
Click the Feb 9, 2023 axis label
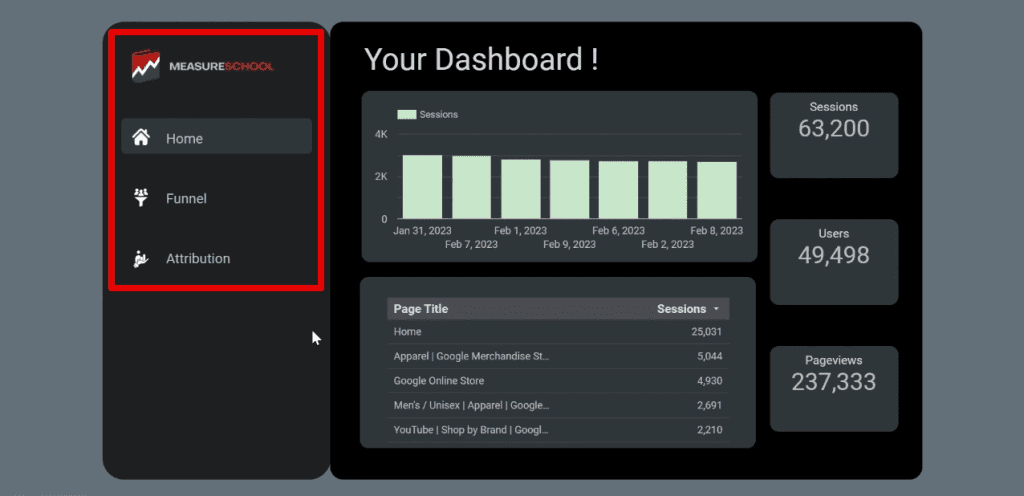tap(569, 244)
